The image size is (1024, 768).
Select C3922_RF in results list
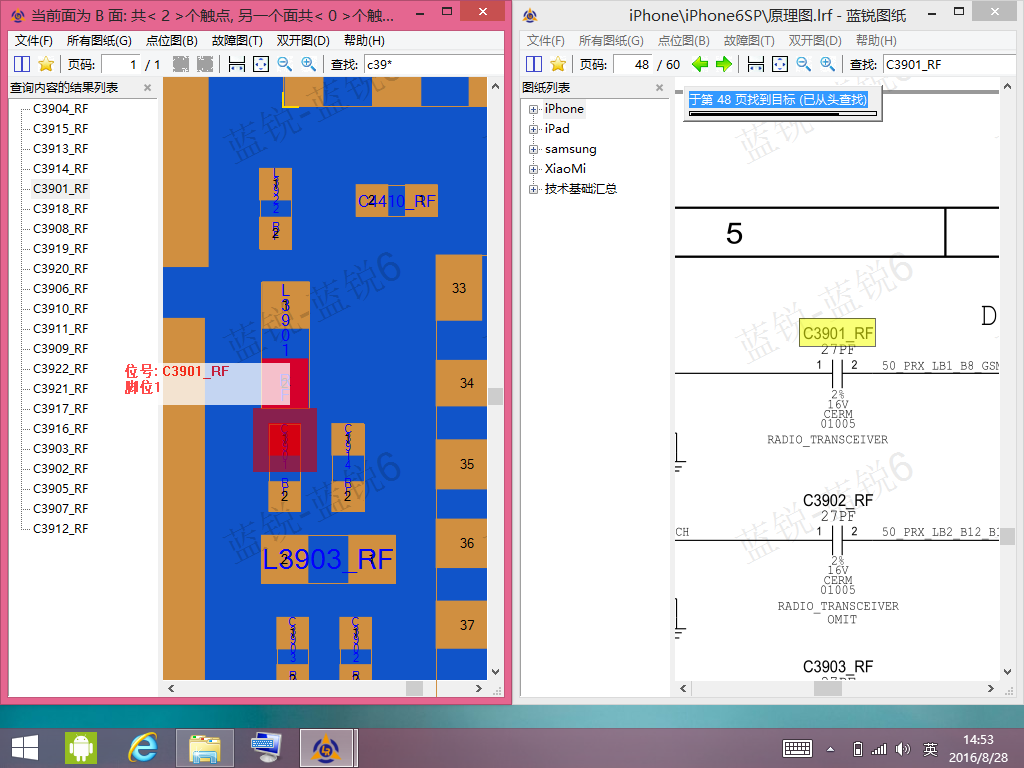[x=60, y=369]
